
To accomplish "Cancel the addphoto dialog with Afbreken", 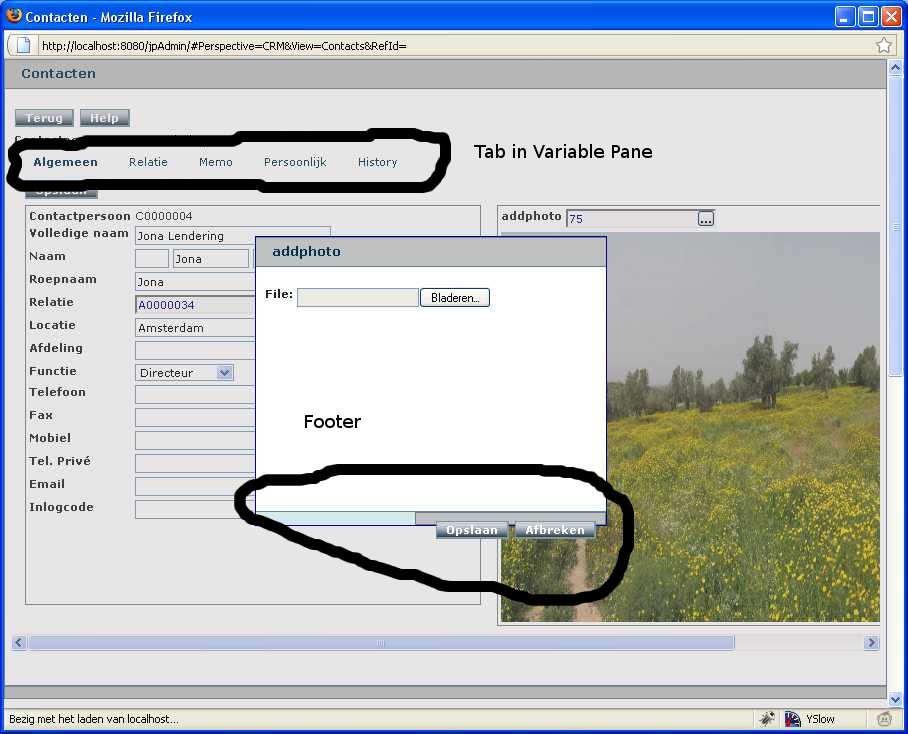I will point(555,530).
